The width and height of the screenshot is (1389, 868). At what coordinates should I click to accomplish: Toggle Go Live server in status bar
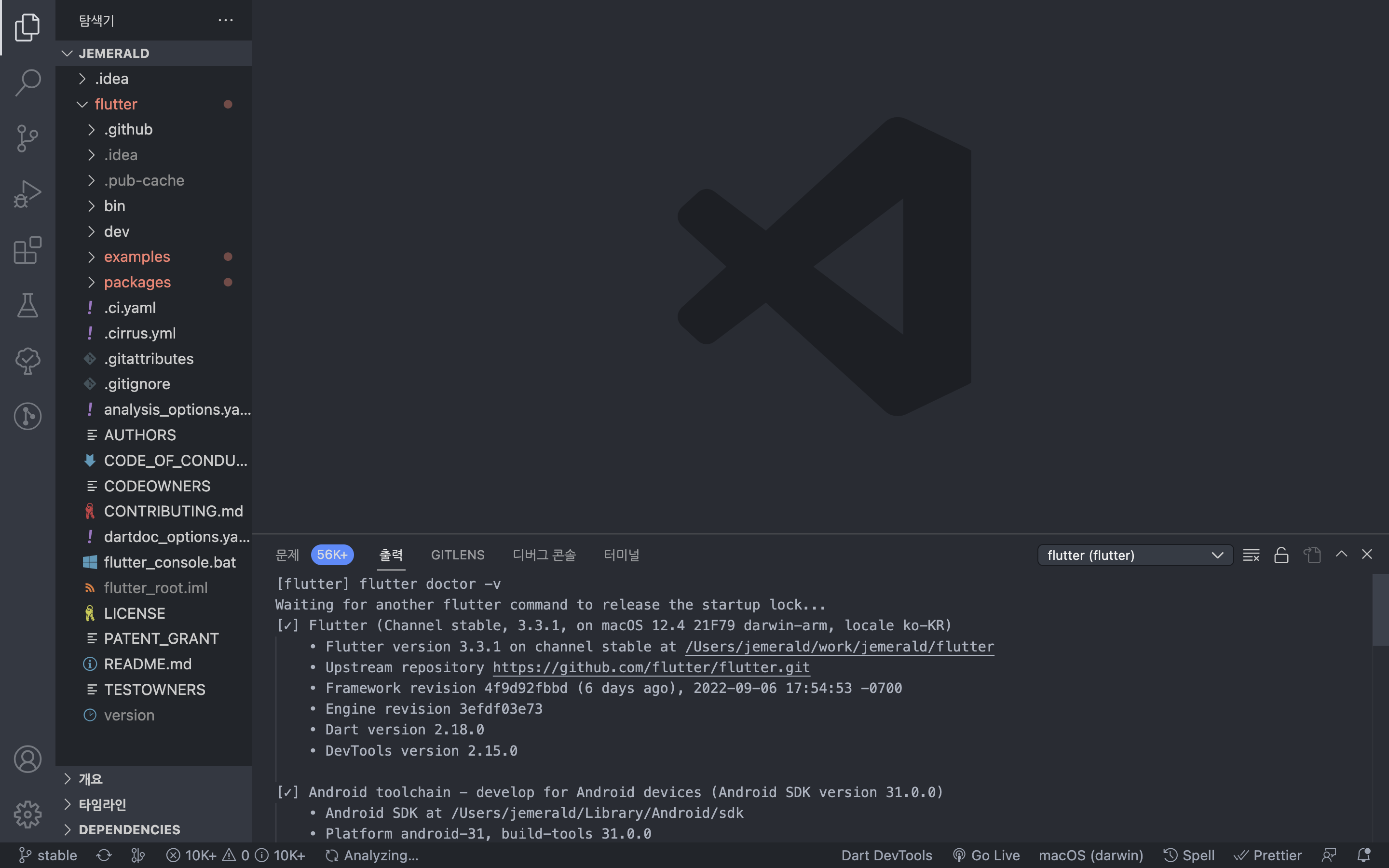(x=986, y=855)
